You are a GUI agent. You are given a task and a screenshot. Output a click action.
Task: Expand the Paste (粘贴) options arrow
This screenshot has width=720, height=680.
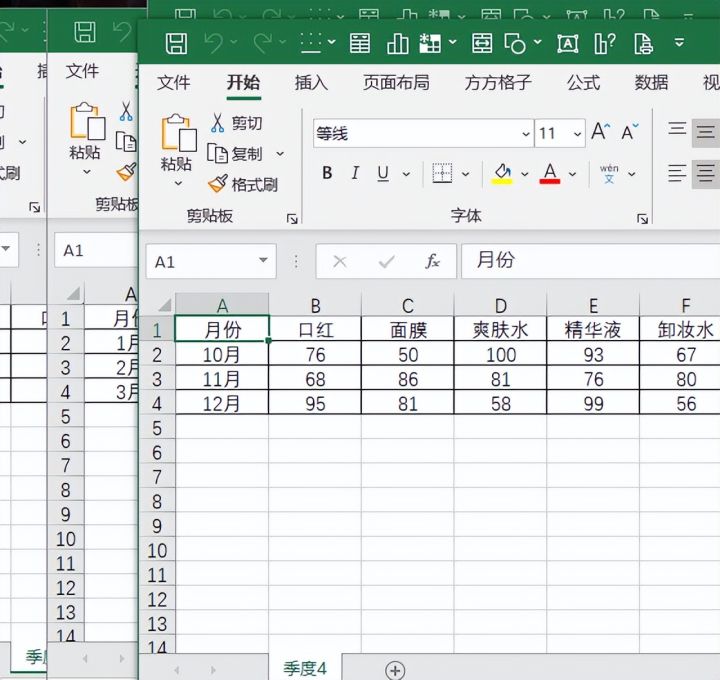(178, 184)
